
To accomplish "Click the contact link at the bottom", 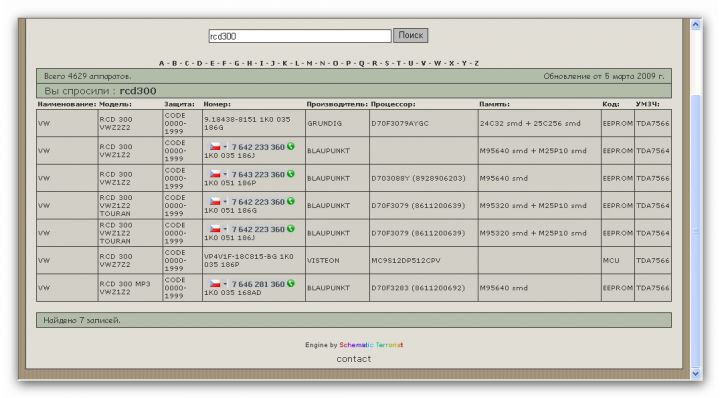I will pos(354,359).
